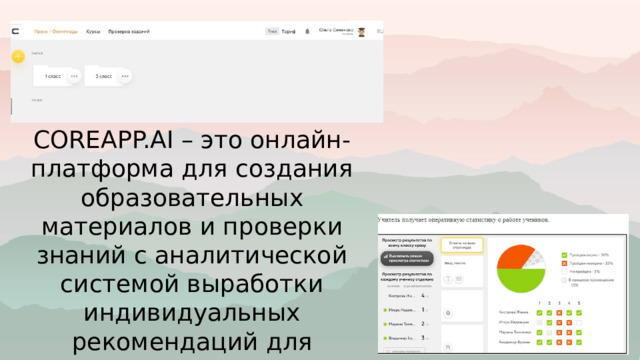The height and width of the screenshot is (360, 640).
Task: Click first-row green check in column 1
Action: (x=540, y=313)
